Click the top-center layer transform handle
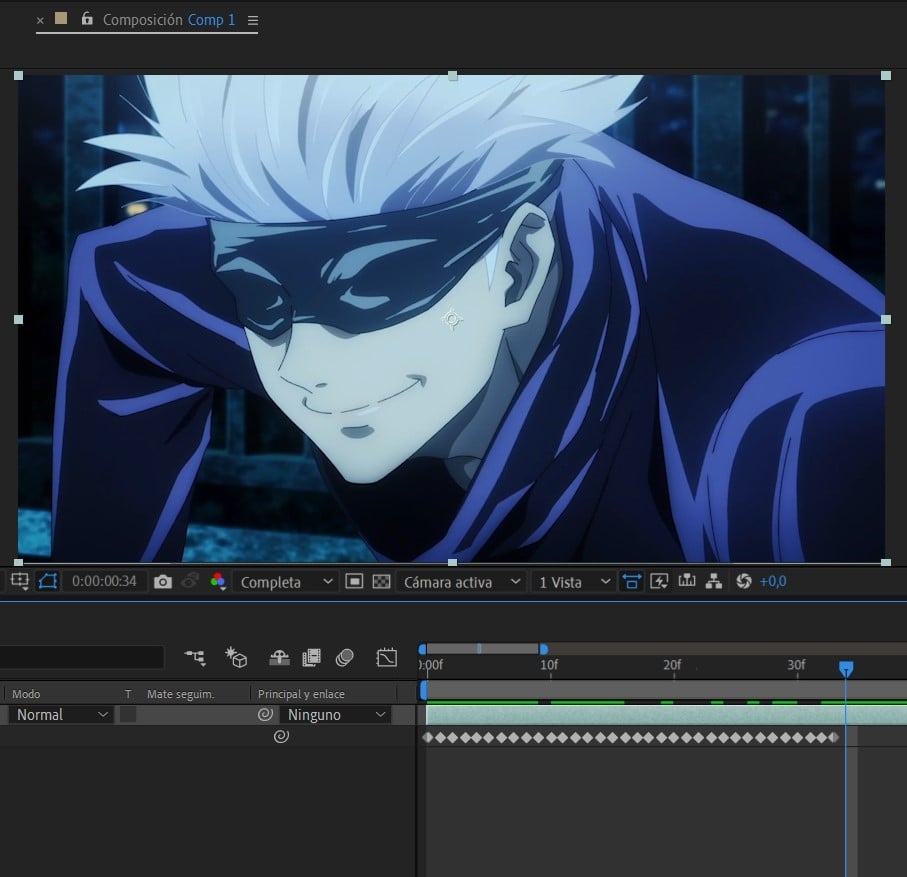This screenshot has height=877, width=907. 452,76
